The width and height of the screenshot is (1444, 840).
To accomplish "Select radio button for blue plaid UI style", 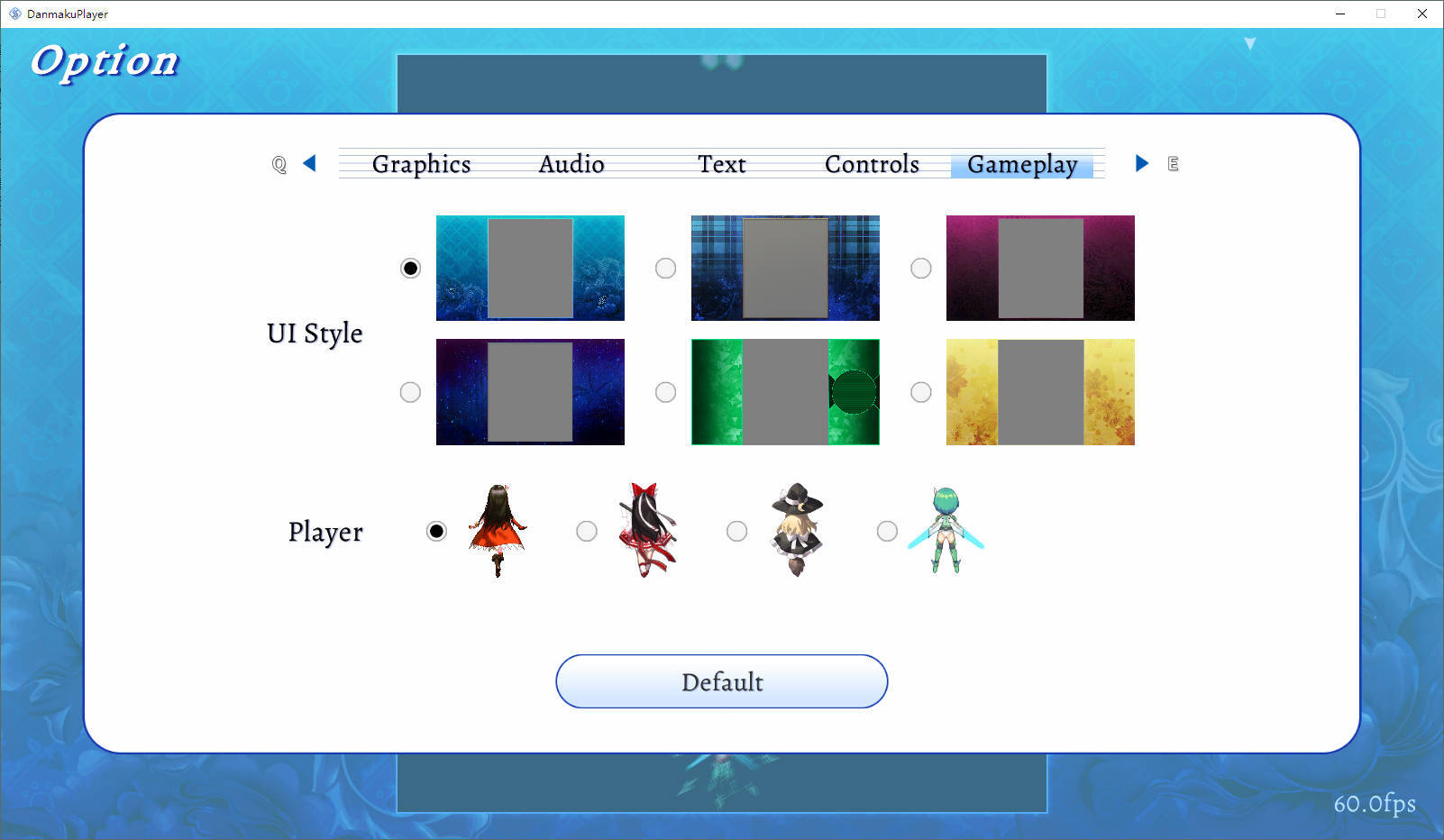I will point(665,269).
